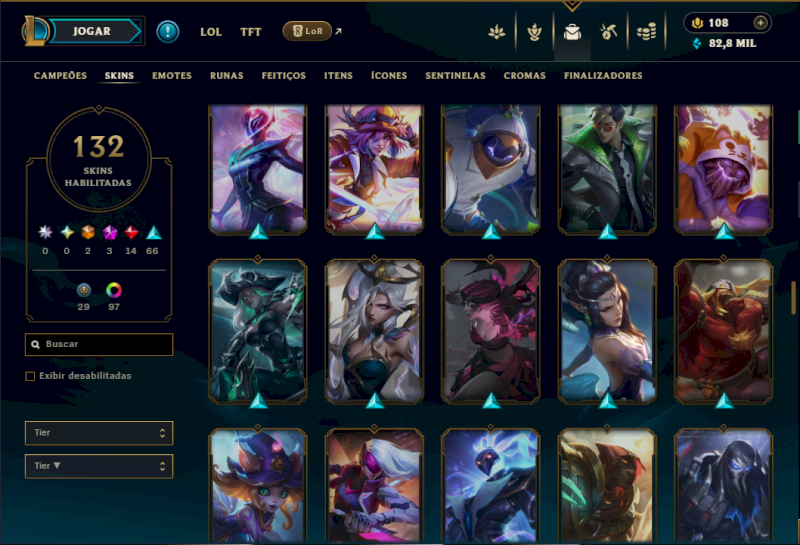Go to the Emotes tab
The width and height of the screenshot is (800, 545).
[172, 76]
